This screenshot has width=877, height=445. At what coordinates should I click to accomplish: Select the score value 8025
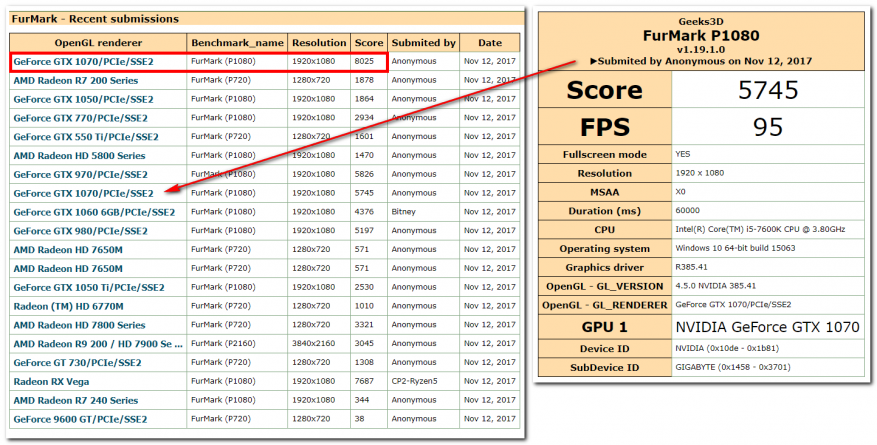tap(364, 61)
